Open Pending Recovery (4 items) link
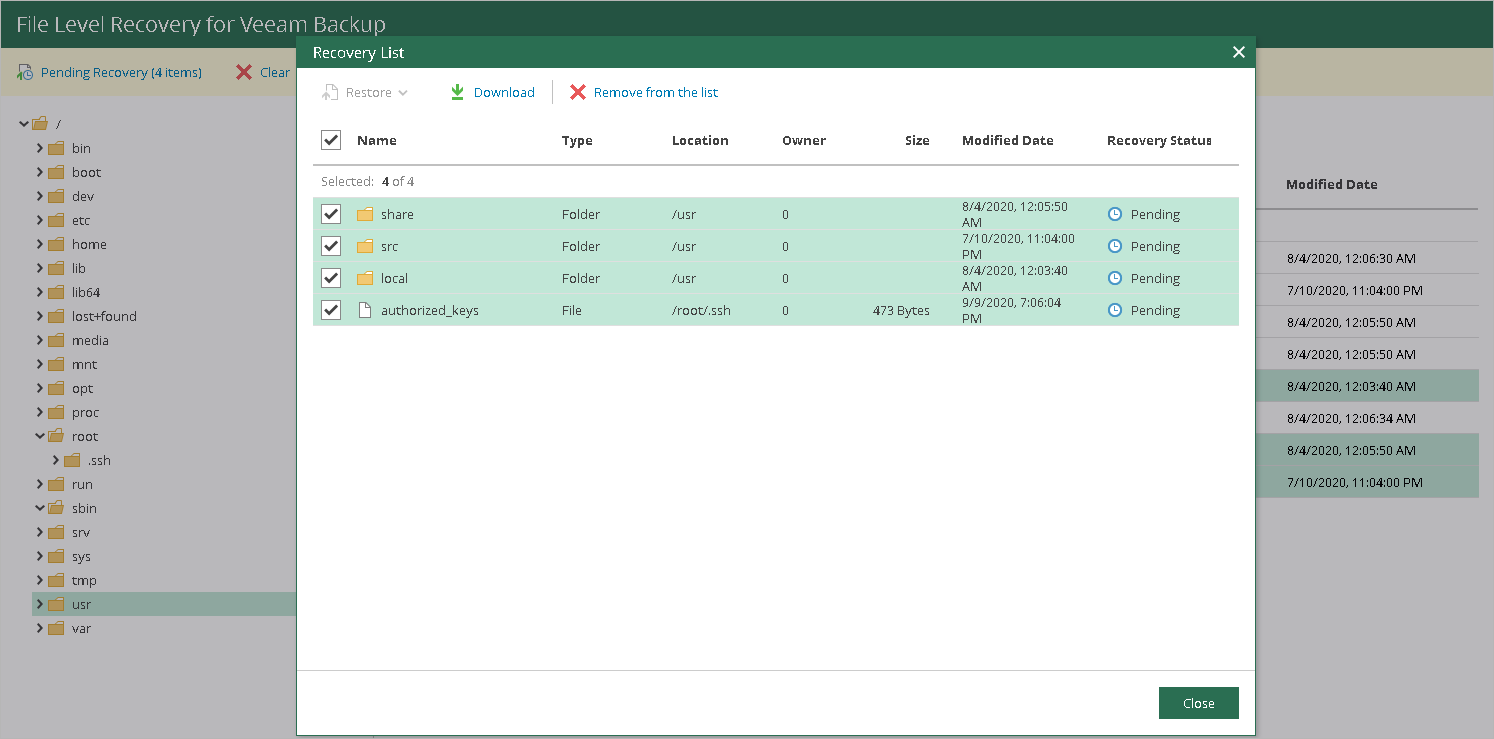 point(120,73)
